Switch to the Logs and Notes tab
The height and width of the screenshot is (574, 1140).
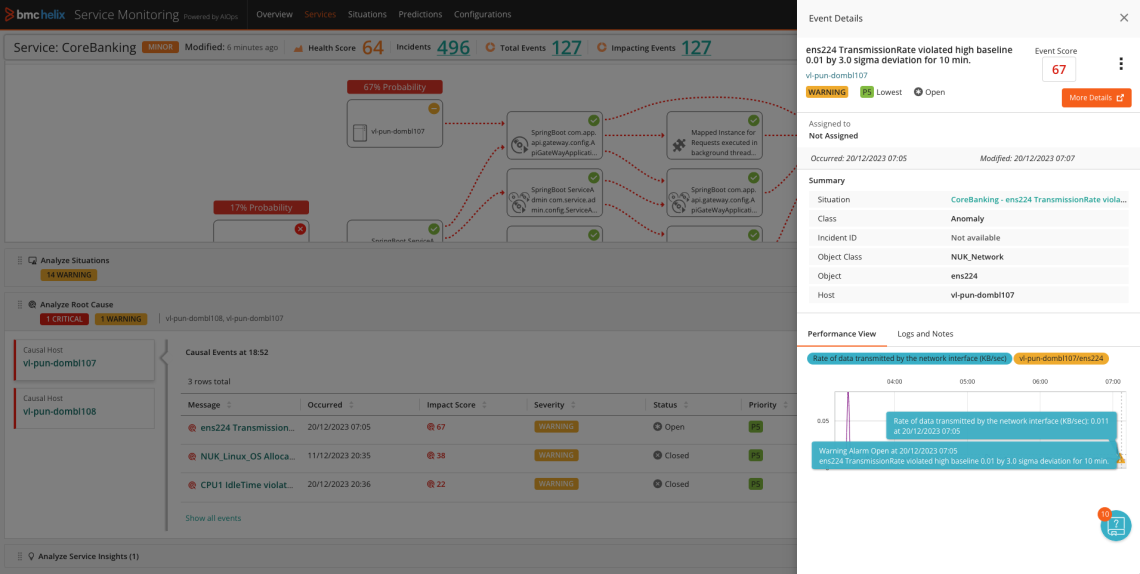point(925,333)
